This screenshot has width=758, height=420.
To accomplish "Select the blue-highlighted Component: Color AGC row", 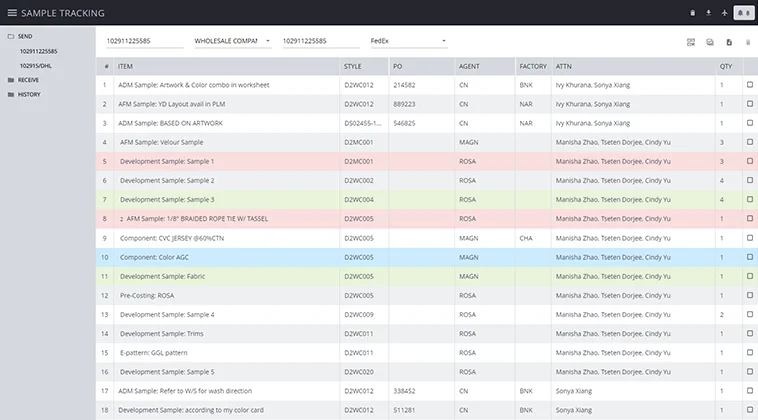I will (427, 257).
